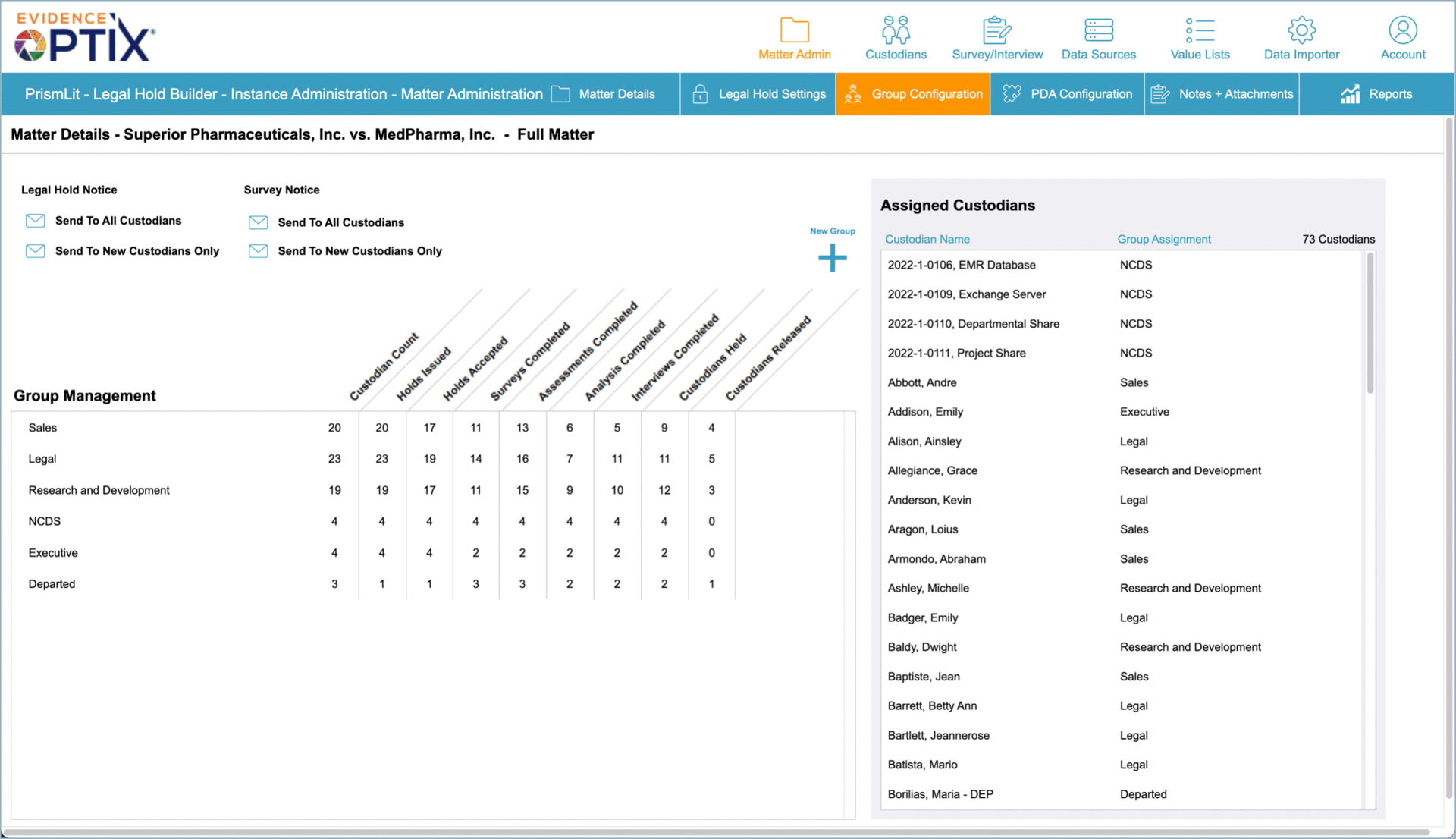Sort by the Custodian Name column header
Screen dimensions: 1456x839
(x=927, y=239)
